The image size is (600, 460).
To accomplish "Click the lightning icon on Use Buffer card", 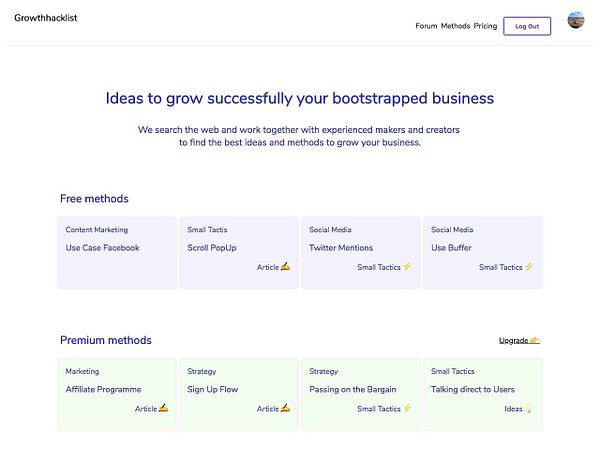I will click(x=529, y=267).
